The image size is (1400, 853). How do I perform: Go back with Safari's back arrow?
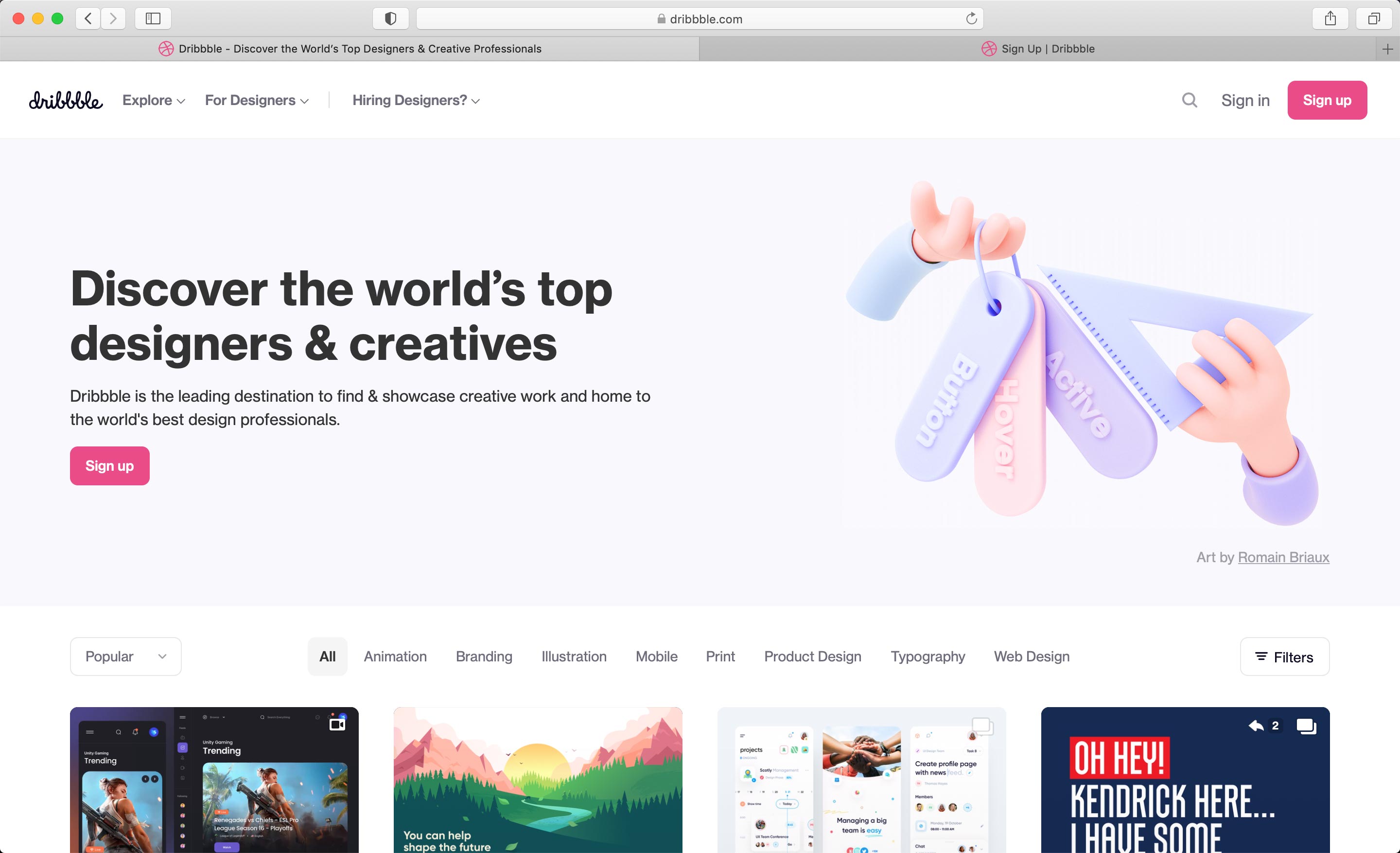88,19
